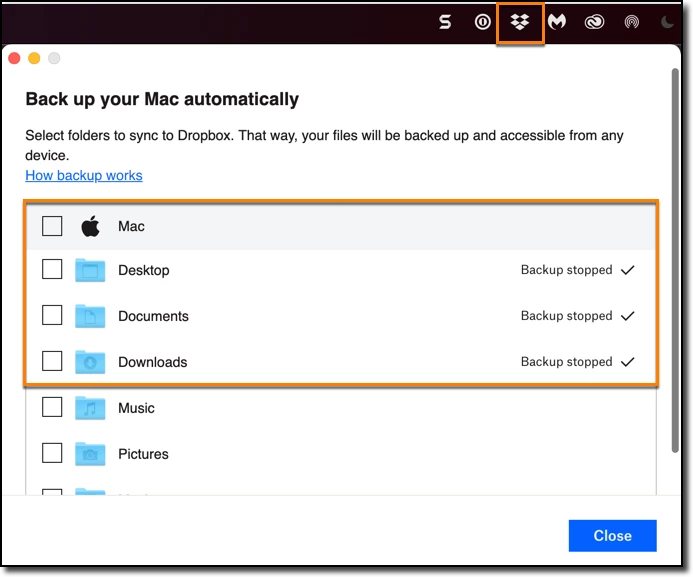693x577 pixels.
Task: Click the Documents folder icon
Action: pos(90,316)
